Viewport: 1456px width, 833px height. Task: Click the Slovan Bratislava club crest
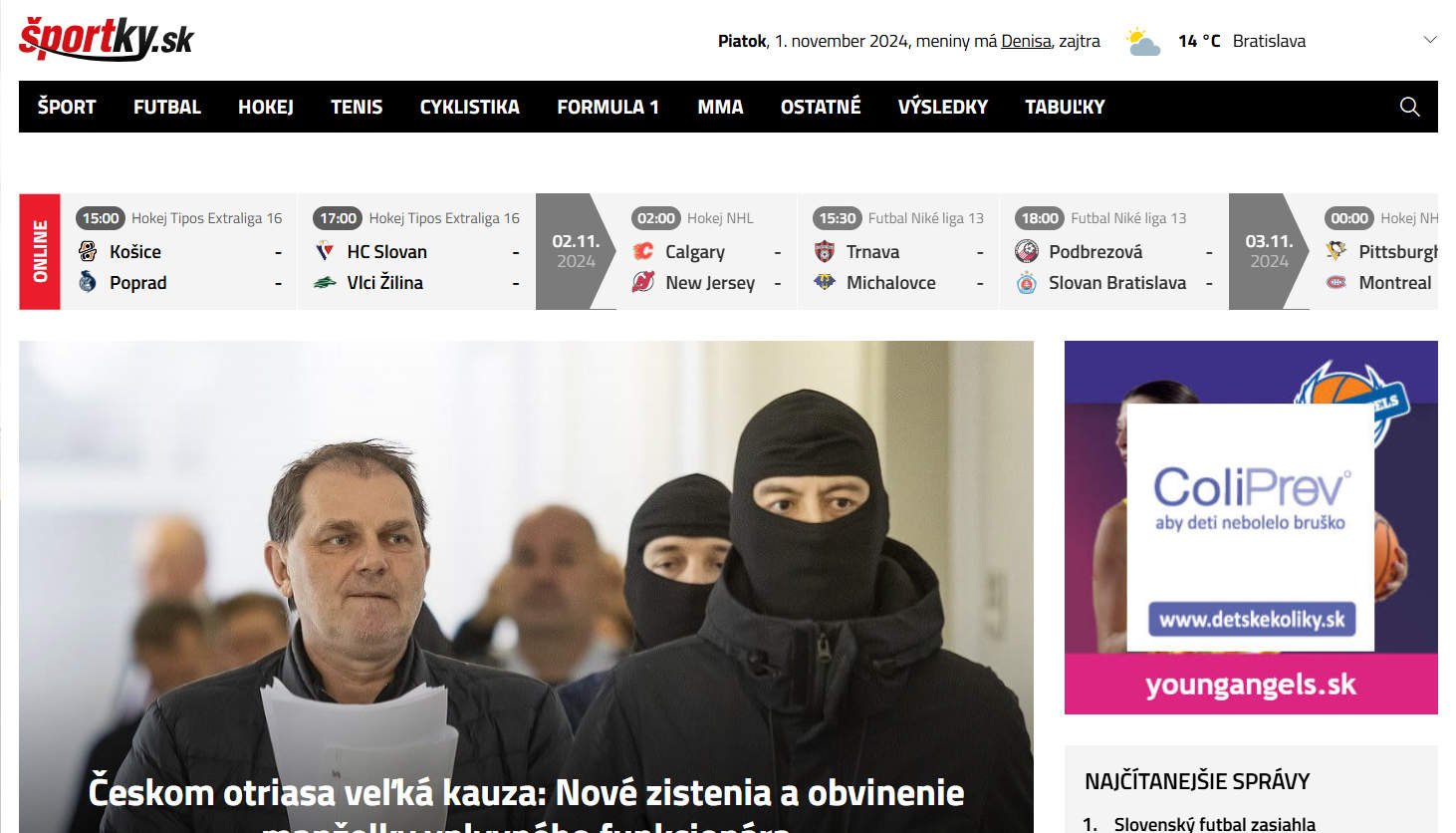[1027, 283]
